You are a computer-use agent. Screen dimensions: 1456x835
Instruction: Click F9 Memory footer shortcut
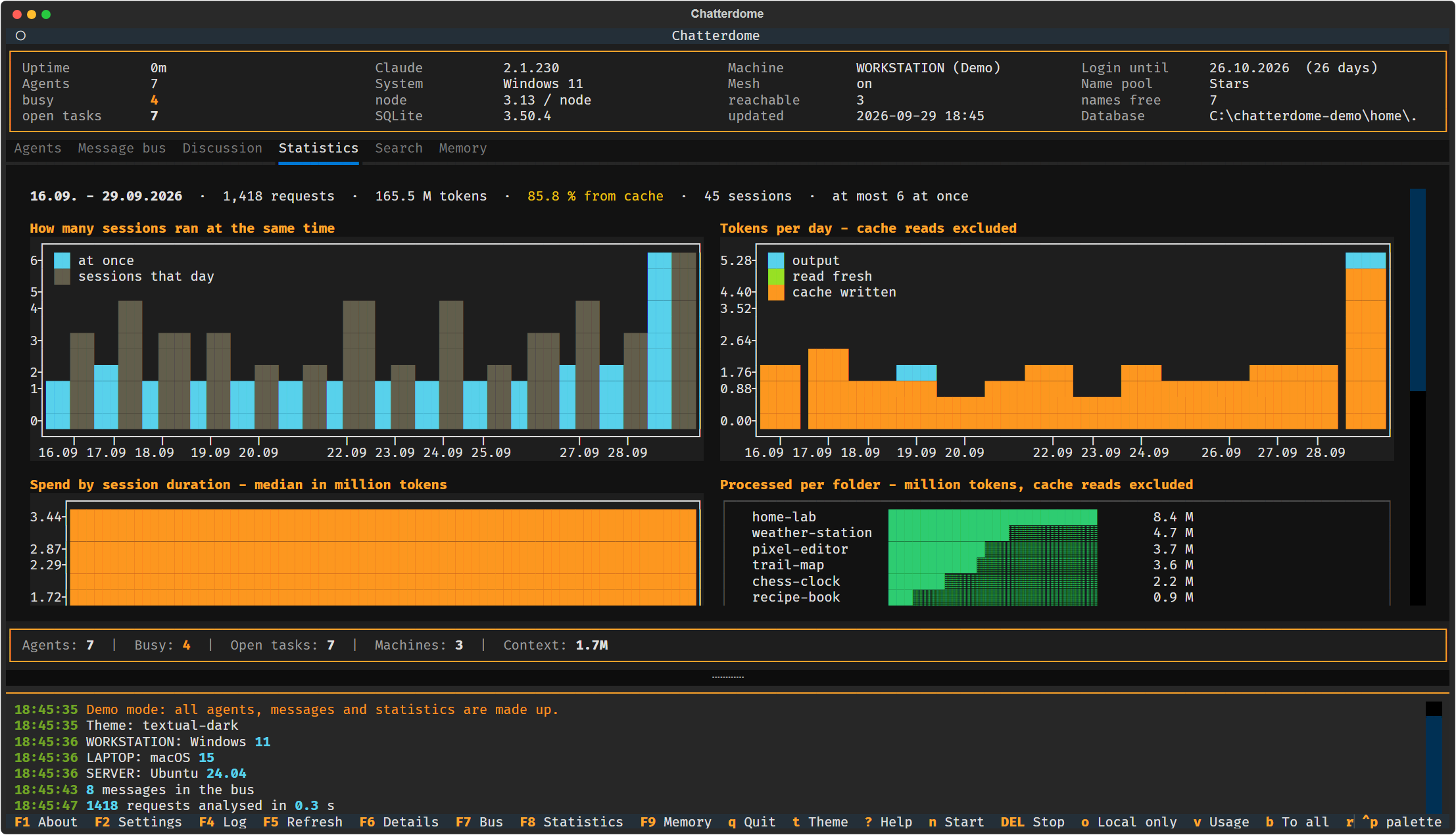pyautogui.click(x=676, y=822)
